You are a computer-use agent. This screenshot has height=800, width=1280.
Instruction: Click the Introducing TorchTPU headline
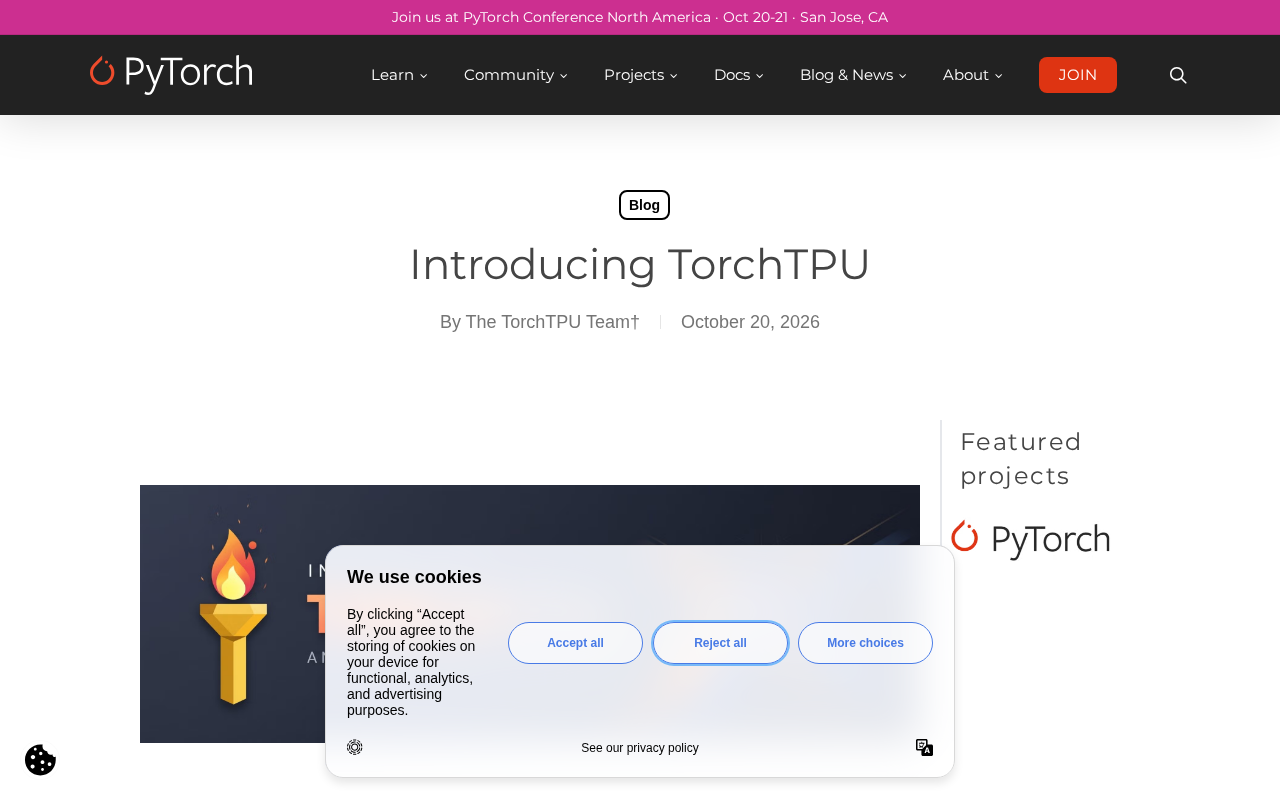[640, 264]
